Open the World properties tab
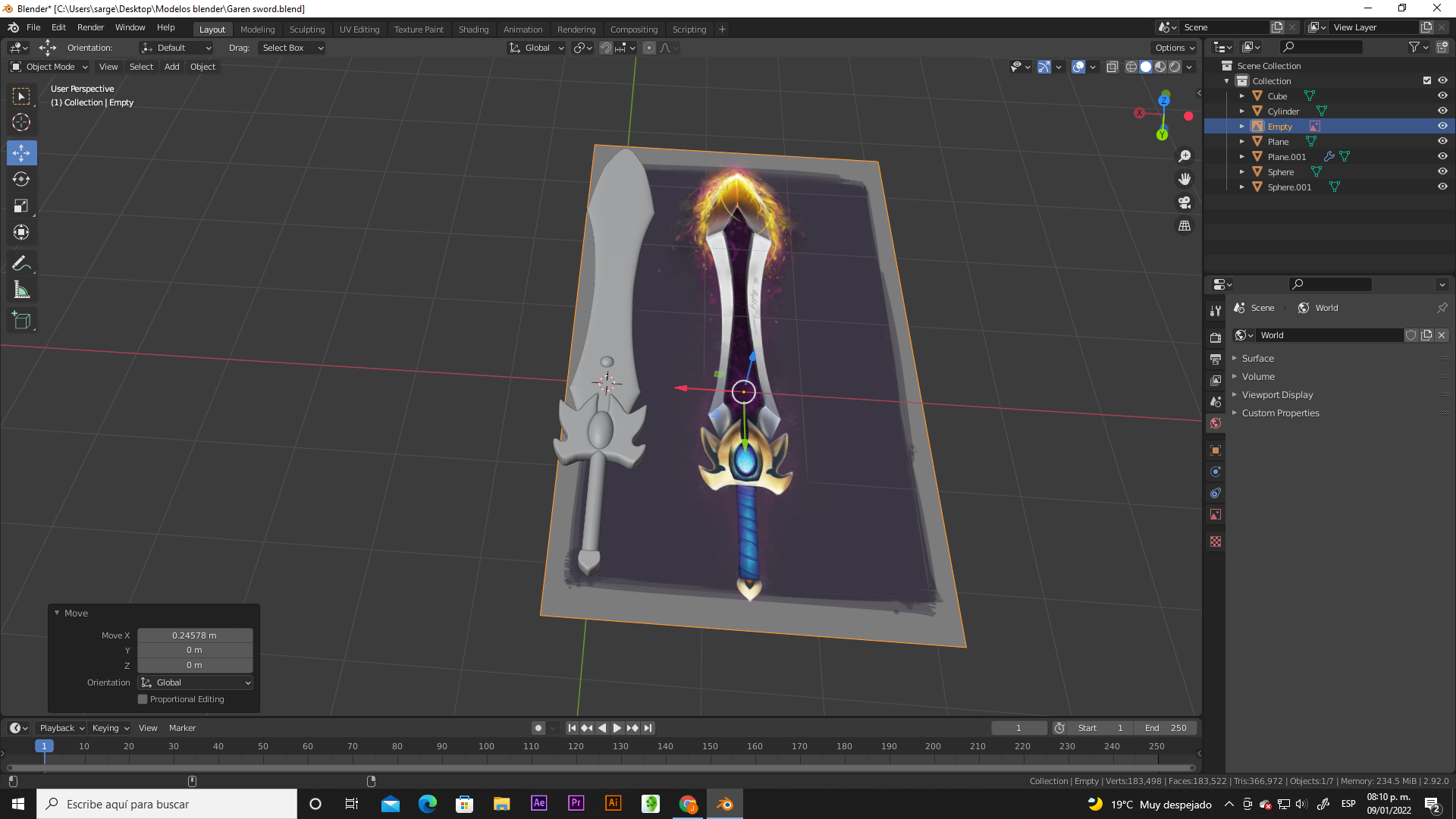The width and height of the screenshot is (1456, 819). [1216, 423]
